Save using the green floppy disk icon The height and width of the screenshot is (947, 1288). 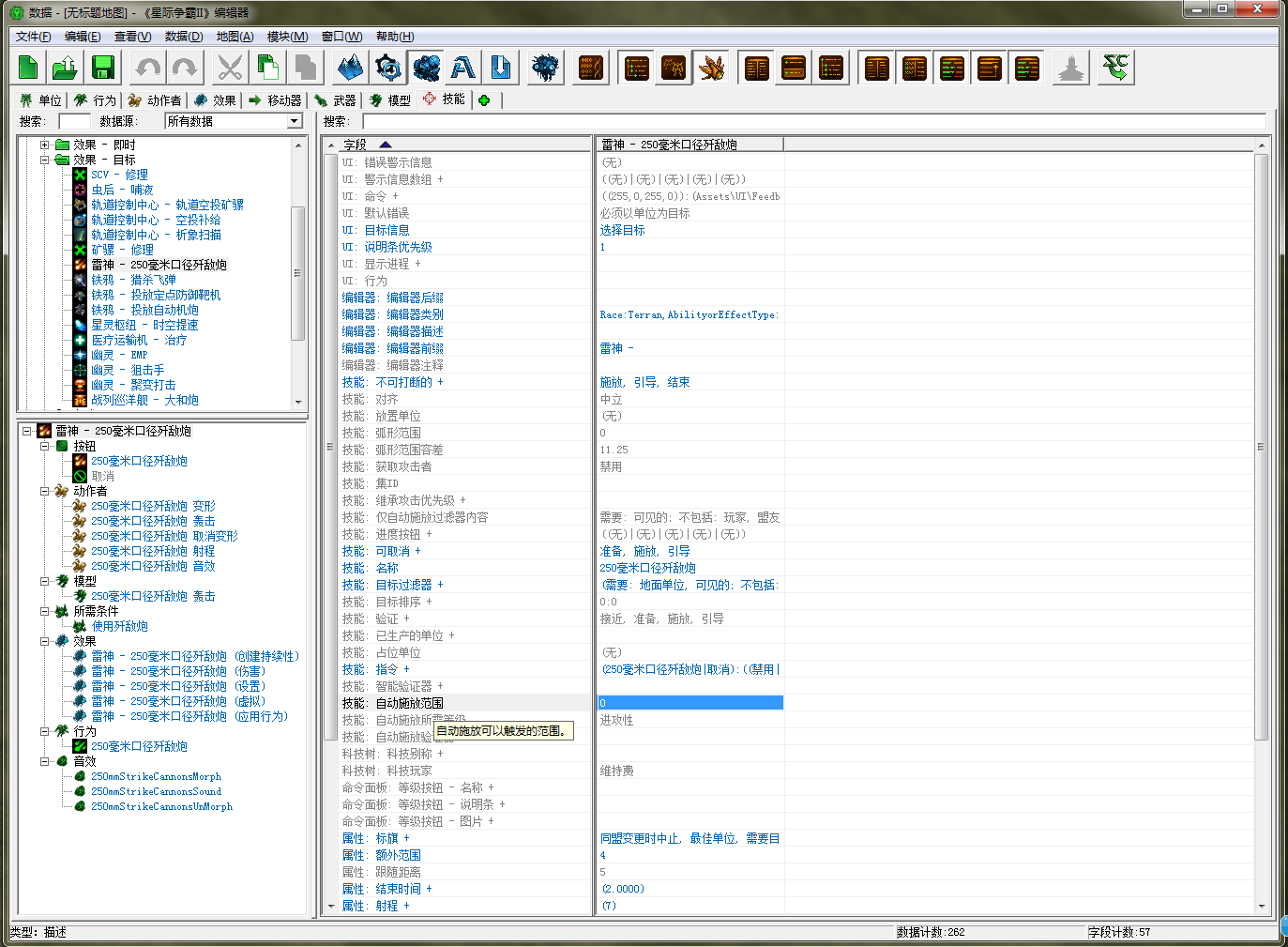tap(103, 68)
